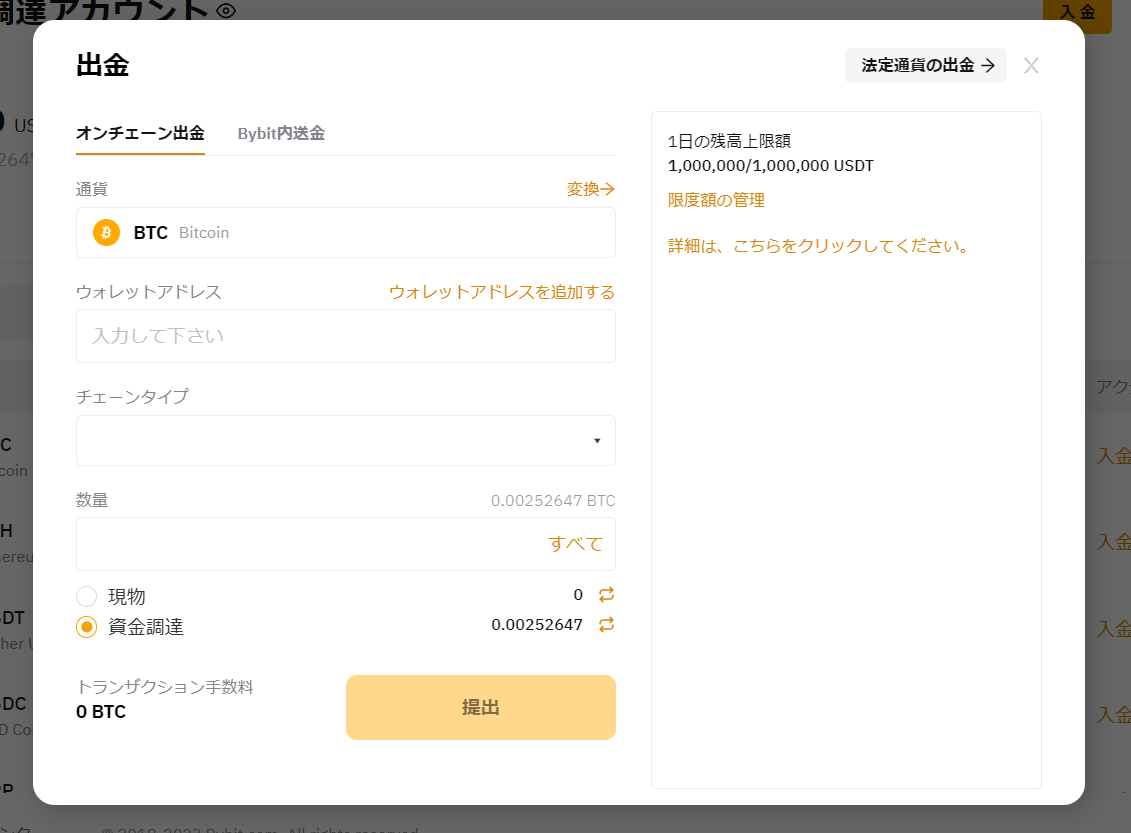The image size is (1131, 833).
Task: Click the Bitcoin coin icon
Action: [x=106, y=233]
